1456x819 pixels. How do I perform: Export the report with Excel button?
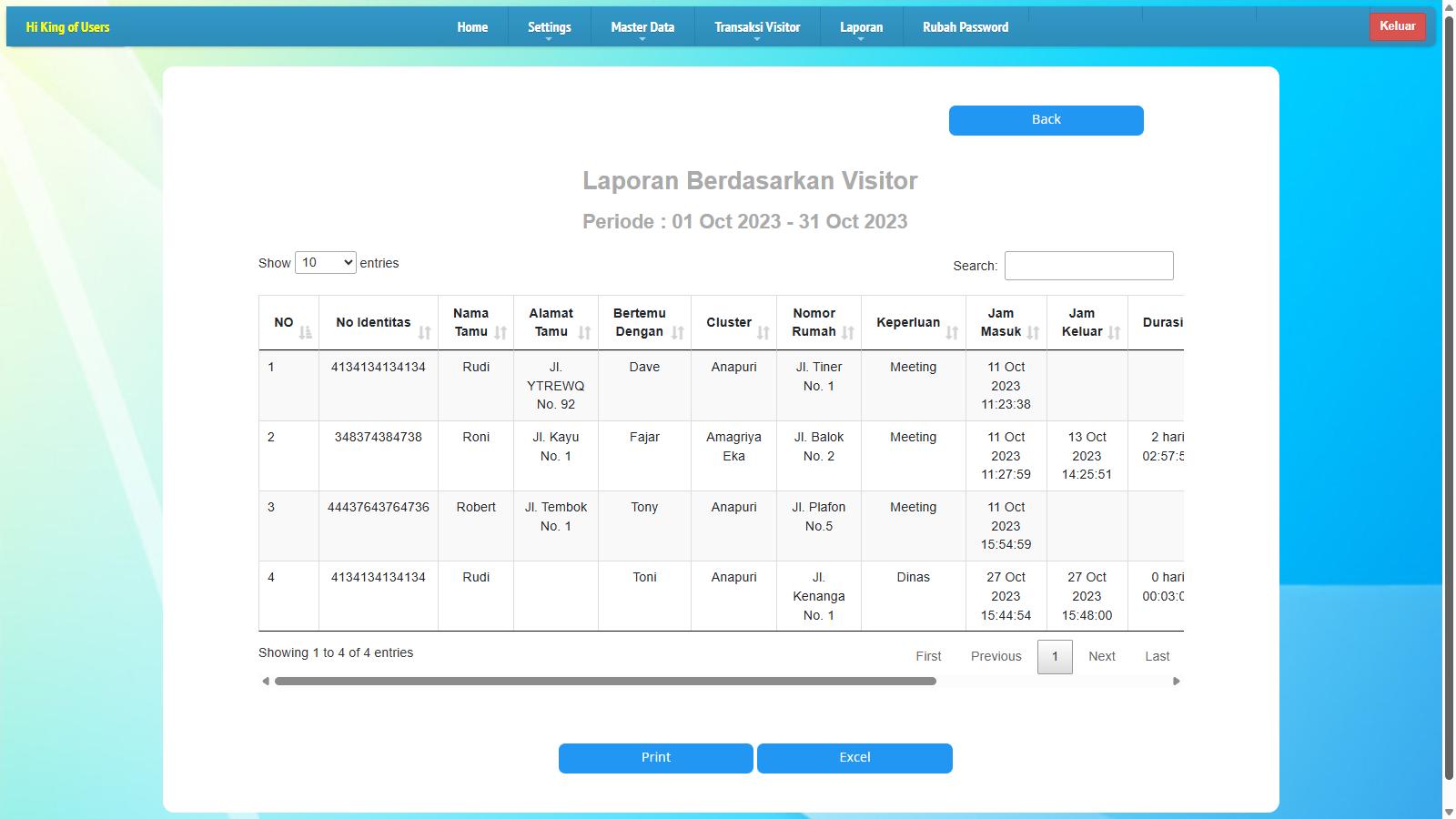[854, 758]
